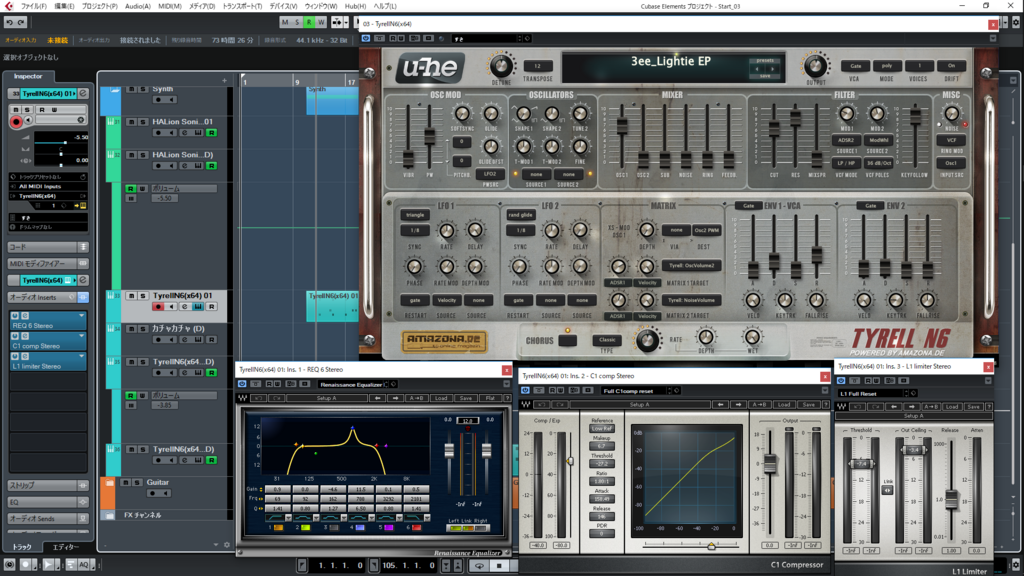Click the u-he logo in TyrellN6
Image resolution: width=1024 pixels, height=576 pixels.
(430, 68)
